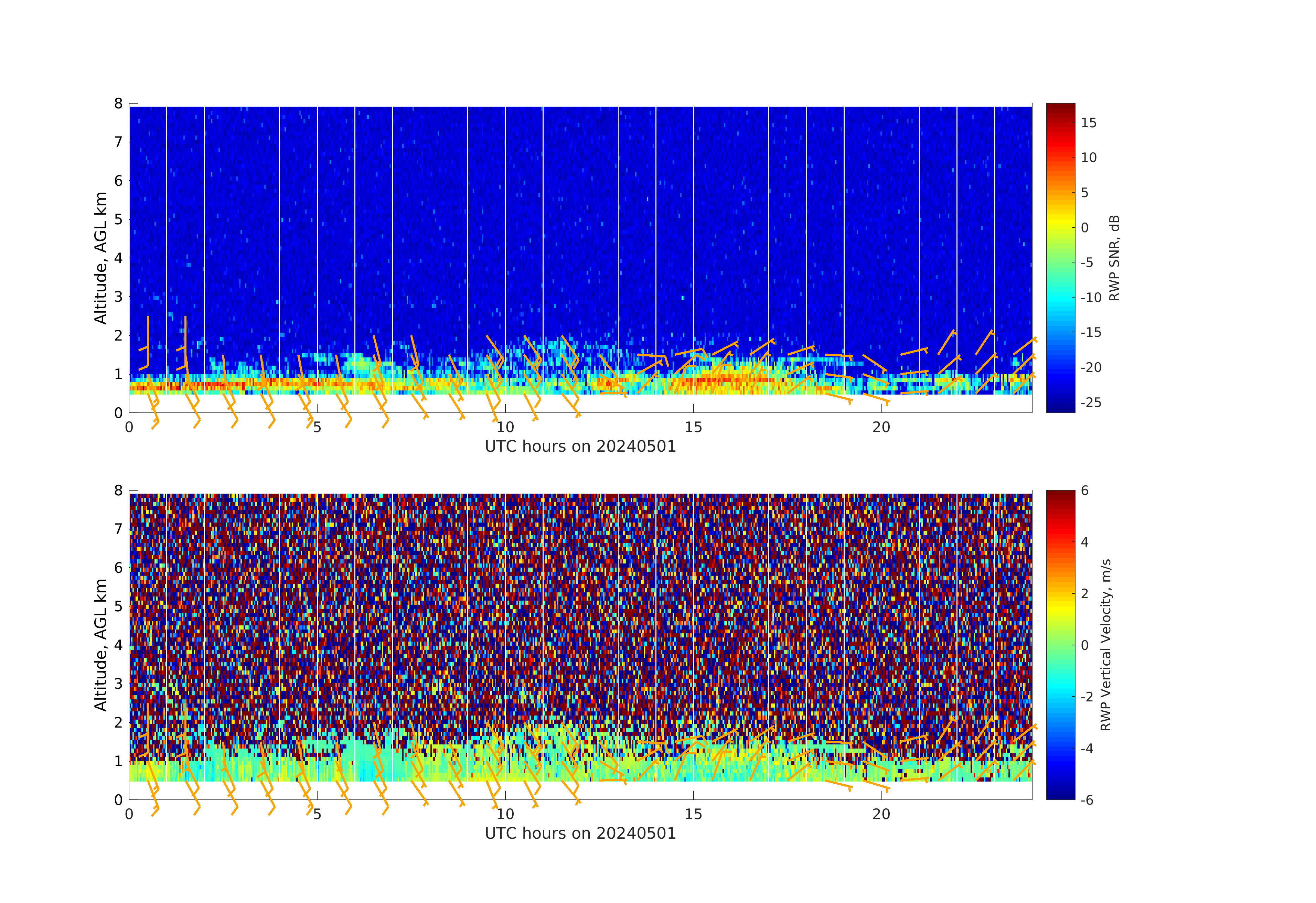This screenshot has height=903, width=1316.
Task: Click the x-axis tick '15' on the SNR plot
Action: (693, 428)
